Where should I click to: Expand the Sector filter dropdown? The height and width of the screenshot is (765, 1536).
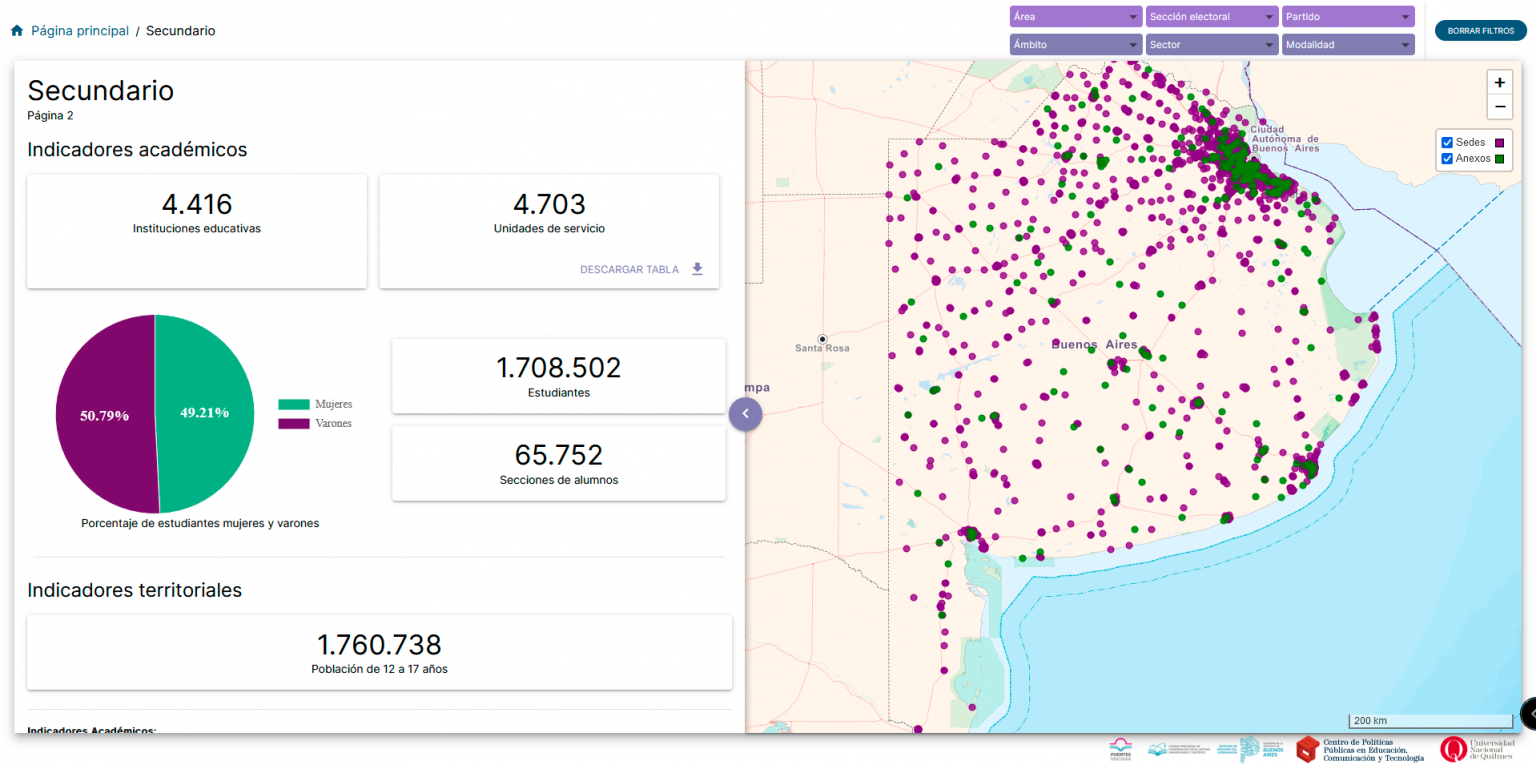point(1212,45)
